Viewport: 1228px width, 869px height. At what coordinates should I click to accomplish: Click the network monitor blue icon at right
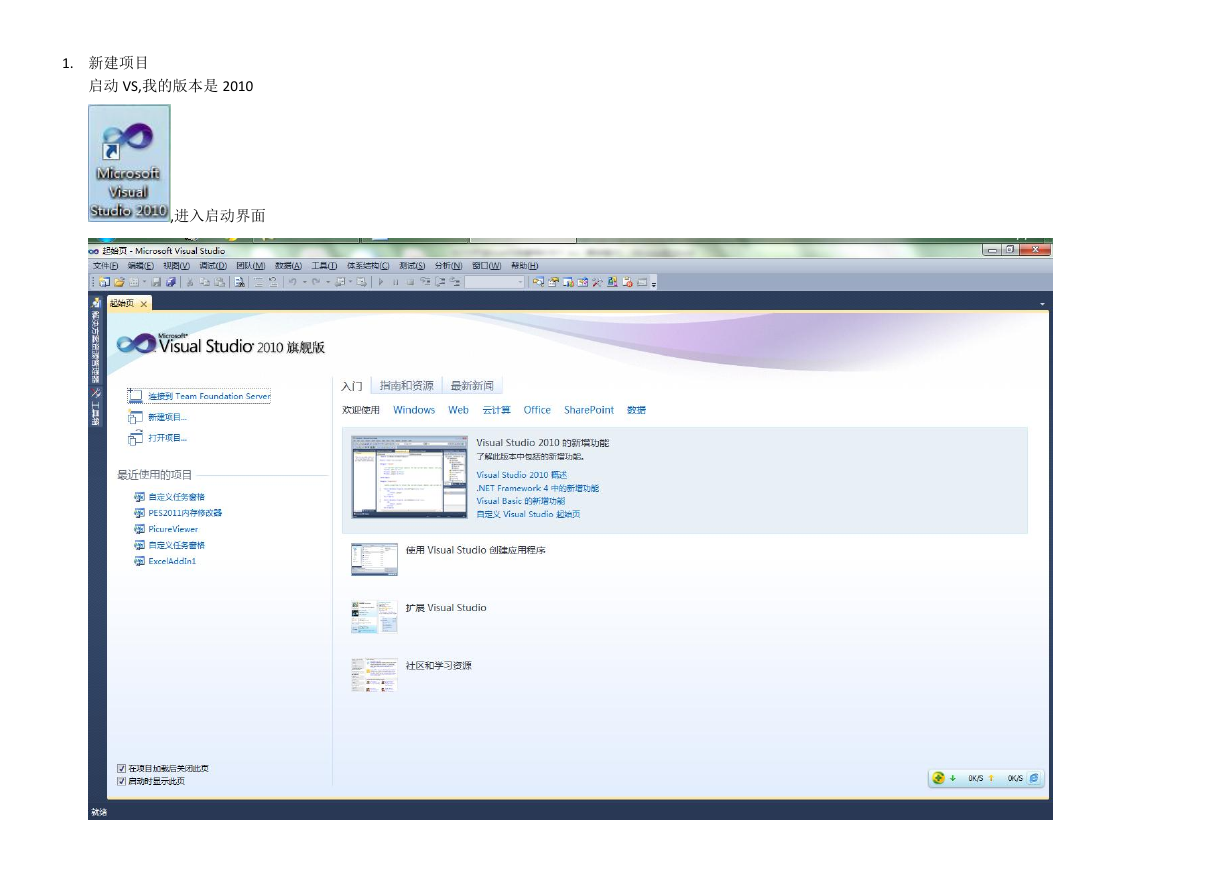[1034, 778]
